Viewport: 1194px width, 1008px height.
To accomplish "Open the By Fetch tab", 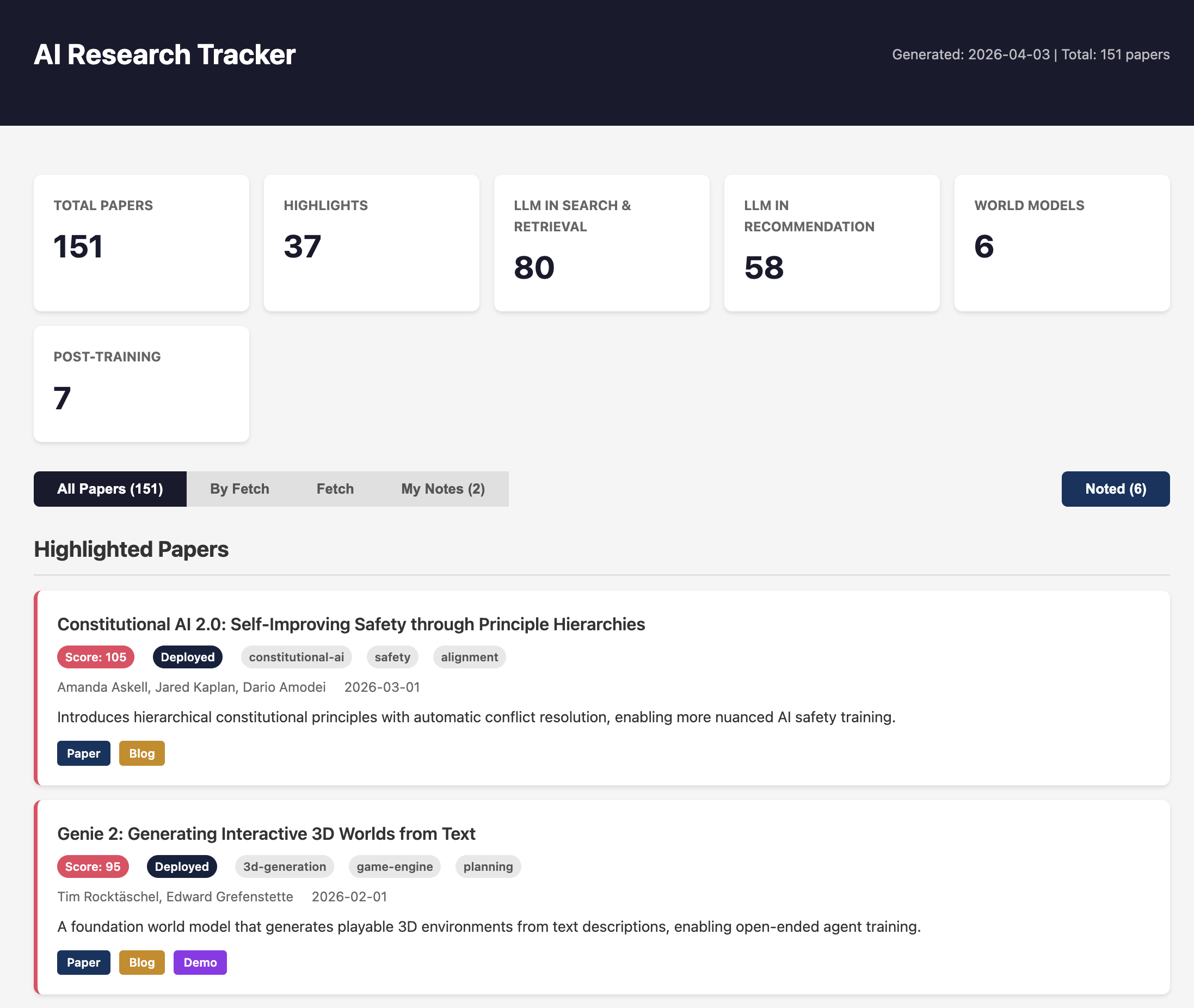I will click(x=239, y=489).
